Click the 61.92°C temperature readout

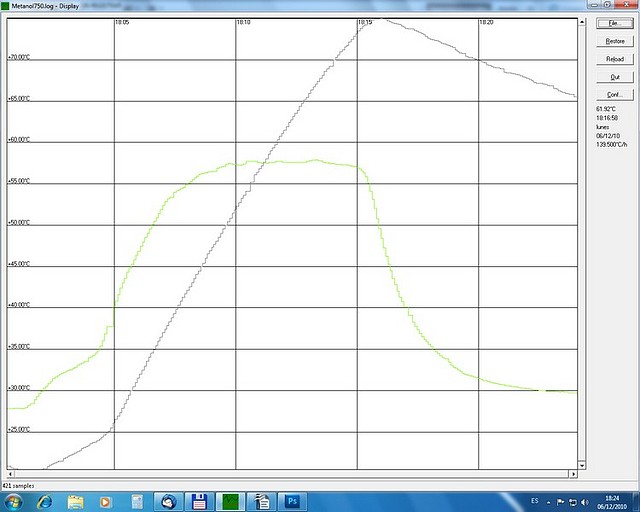[x=606, y=109]
